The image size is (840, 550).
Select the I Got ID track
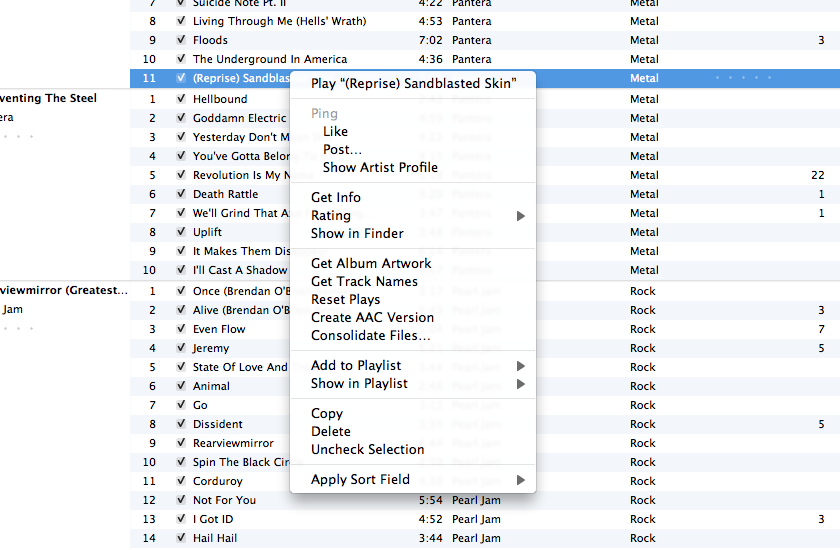(x=213, y=519)
